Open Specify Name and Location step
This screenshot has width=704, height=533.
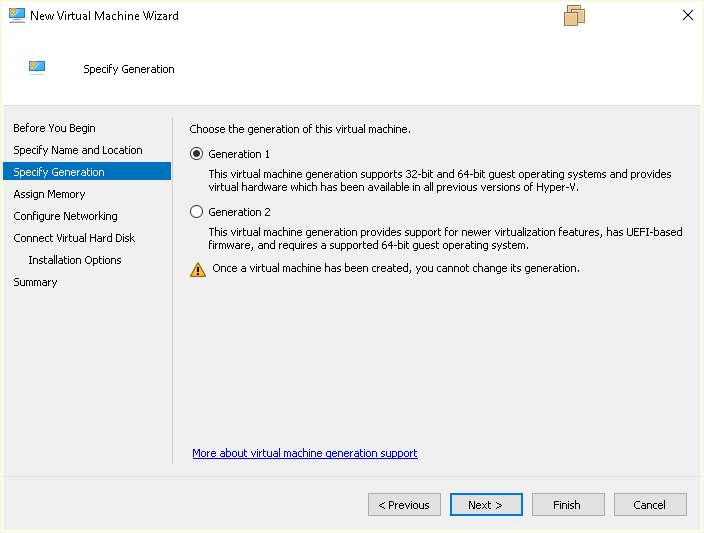click(78, 150)
